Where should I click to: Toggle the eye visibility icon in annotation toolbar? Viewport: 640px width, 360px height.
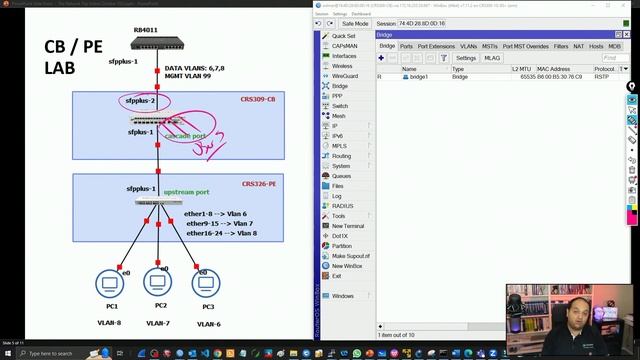pyautogui.click(x=632, y=100)
